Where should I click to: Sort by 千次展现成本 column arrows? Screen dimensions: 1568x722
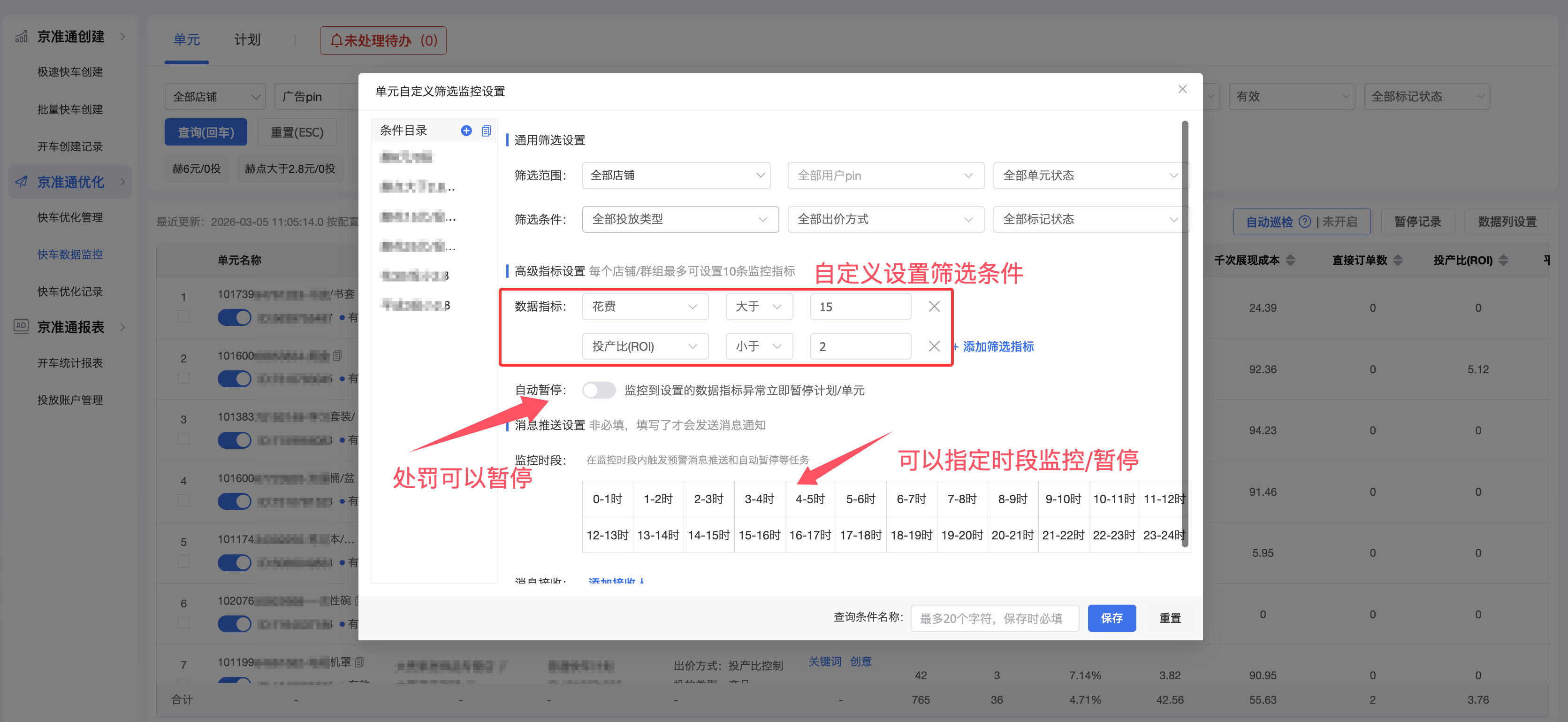[1290, 260]
